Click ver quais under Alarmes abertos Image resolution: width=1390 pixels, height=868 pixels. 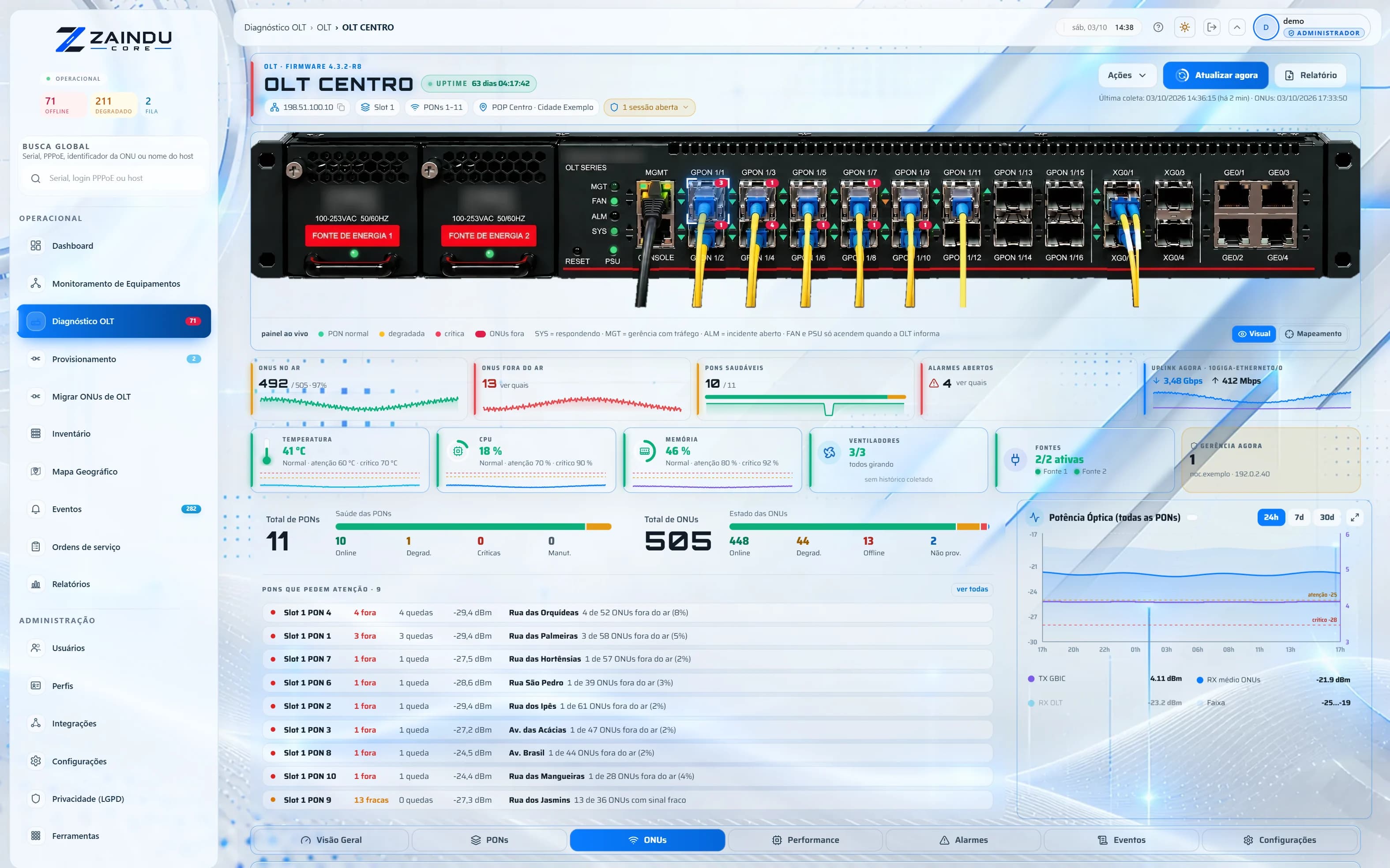click(x=971, y=383)
